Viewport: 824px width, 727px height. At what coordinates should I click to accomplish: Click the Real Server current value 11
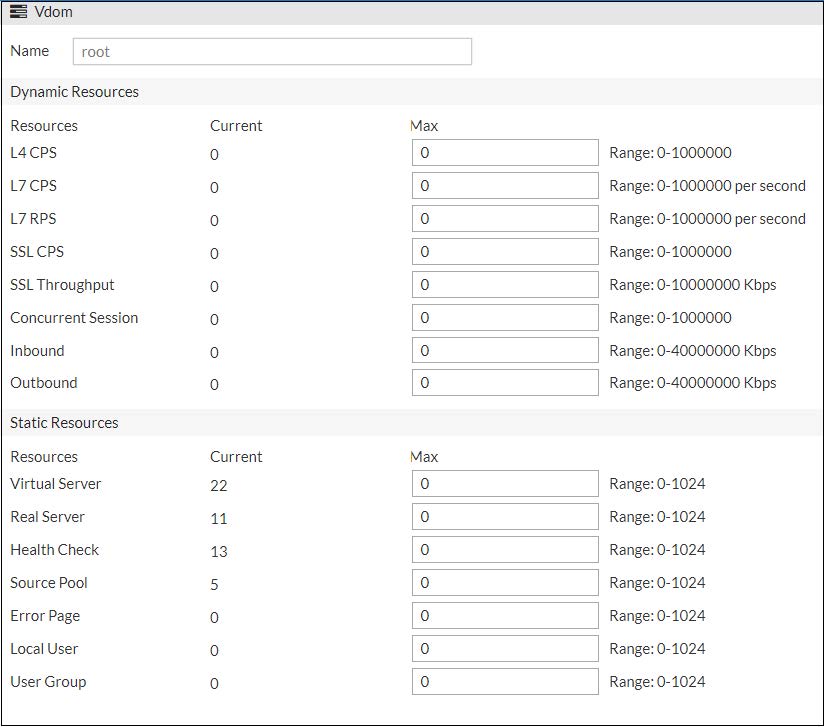(x=219, y=518)
